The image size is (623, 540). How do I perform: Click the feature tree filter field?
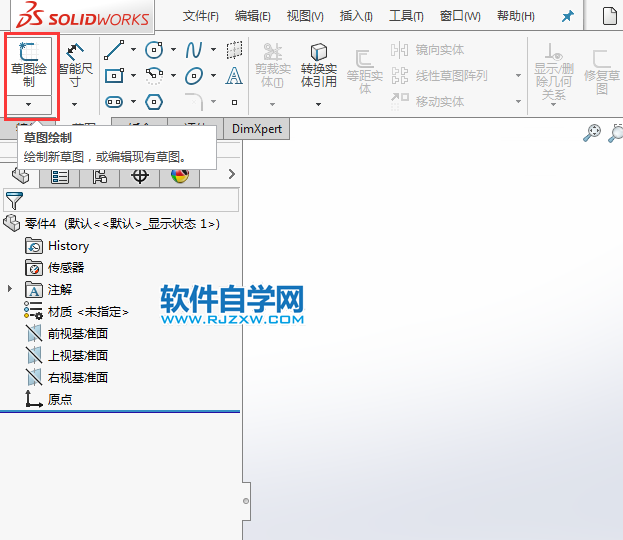point(121,200)
